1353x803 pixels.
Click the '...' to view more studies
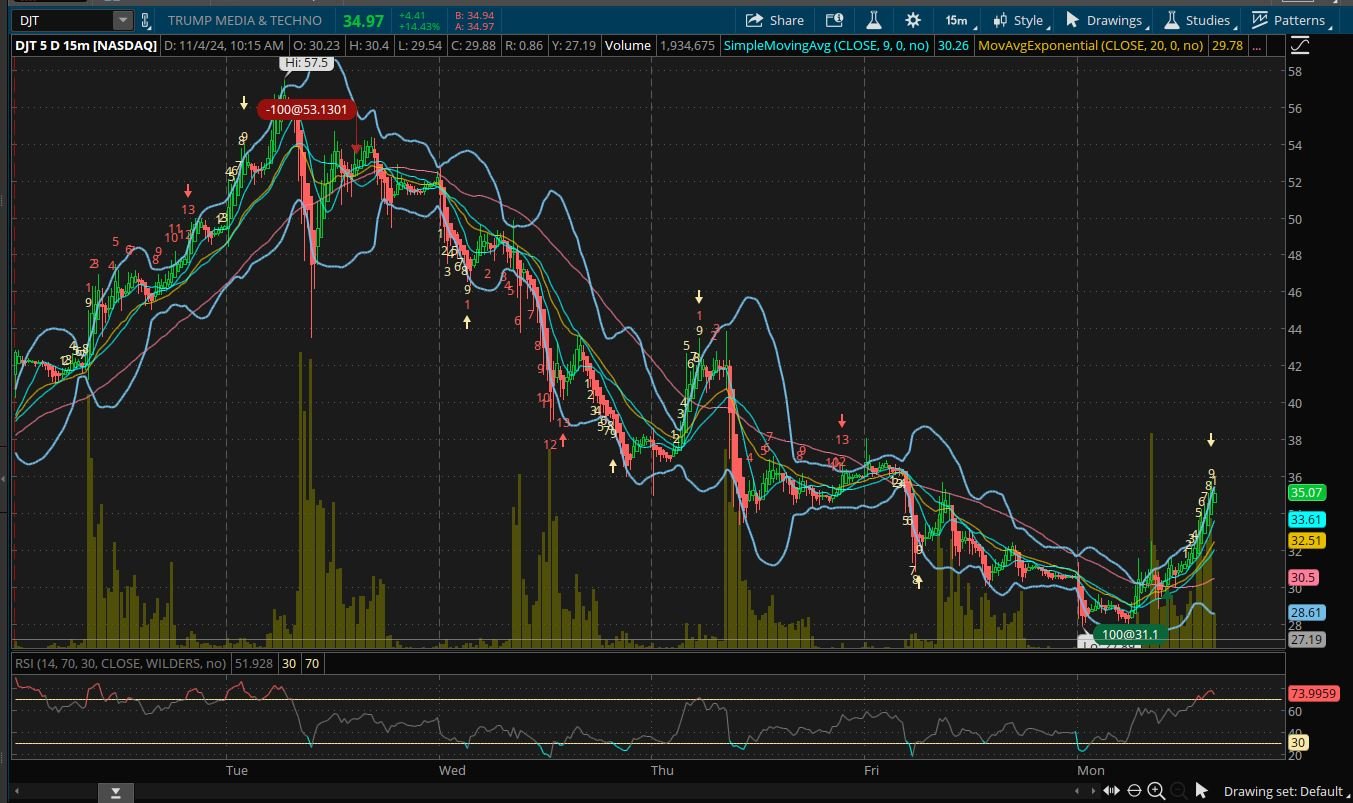tap(1256, 45)
